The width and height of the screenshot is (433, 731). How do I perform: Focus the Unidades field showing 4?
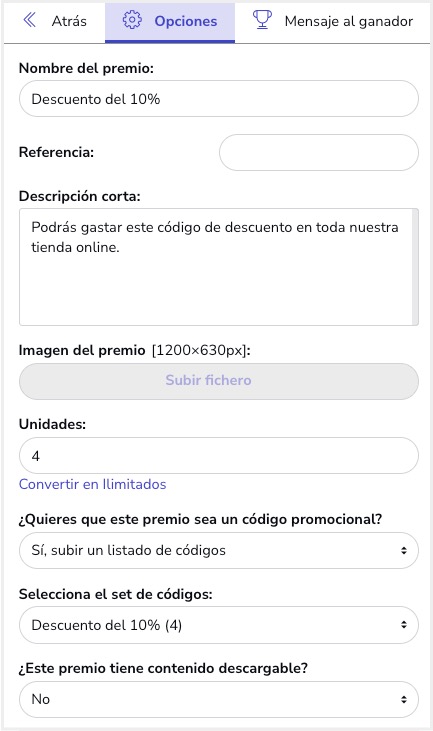click(219, 456)
